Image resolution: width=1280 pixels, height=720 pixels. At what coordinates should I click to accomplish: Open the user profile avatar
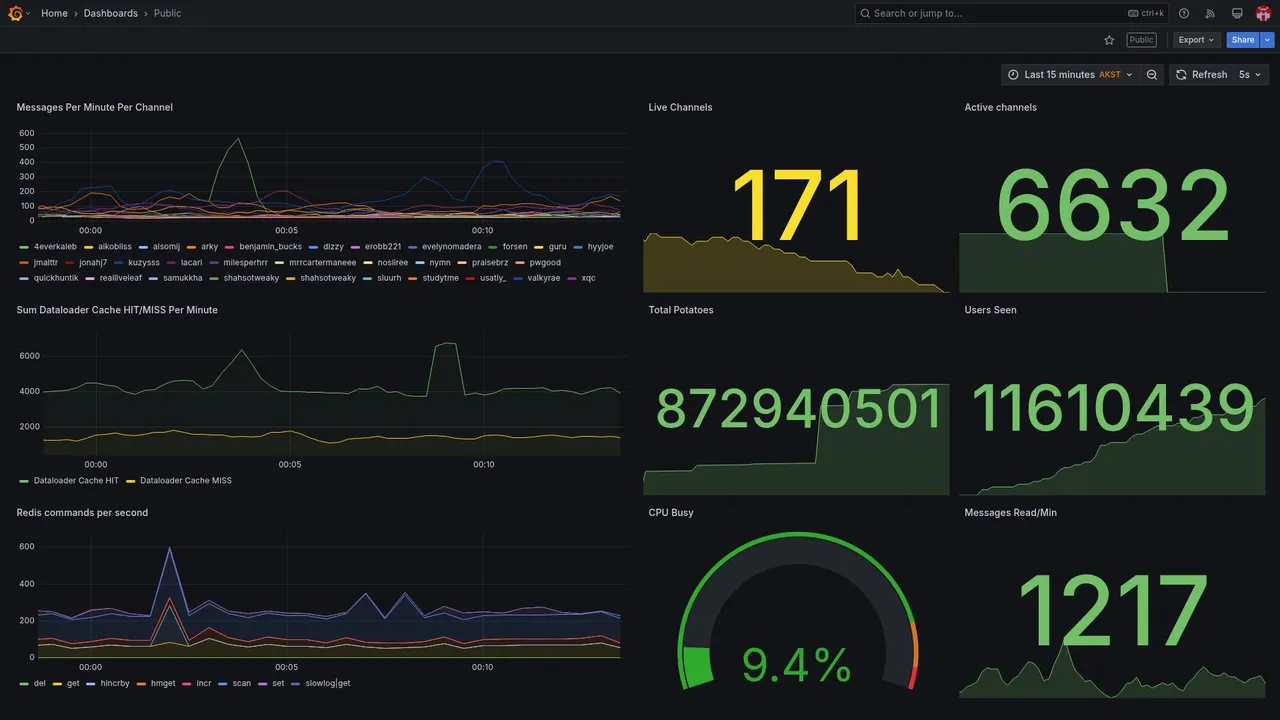click(x=1263, y=13)
